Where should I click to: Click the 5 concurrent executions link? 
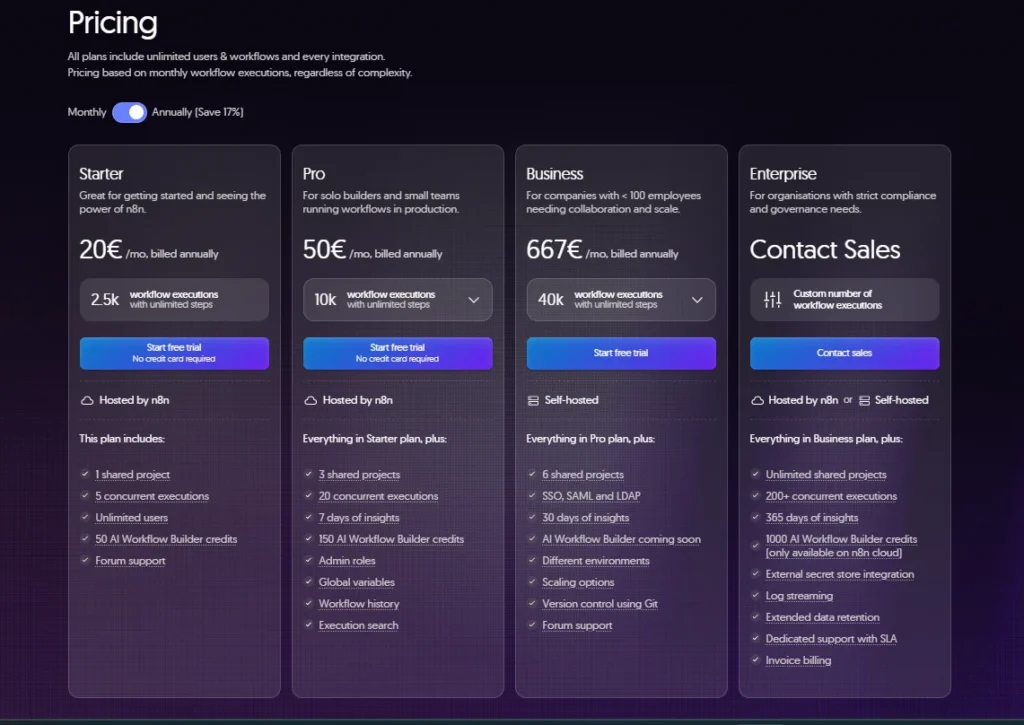click(152, 496)
